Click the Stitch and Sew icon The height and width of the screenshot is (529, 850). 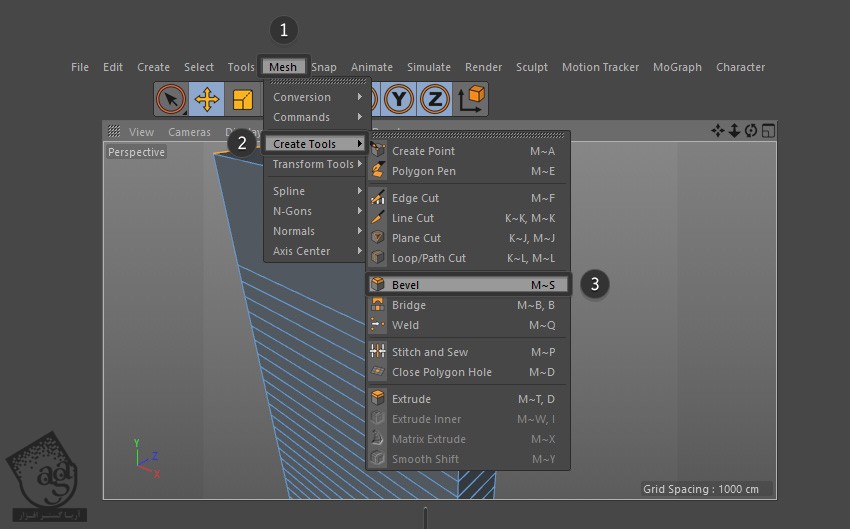pos(378,352)
